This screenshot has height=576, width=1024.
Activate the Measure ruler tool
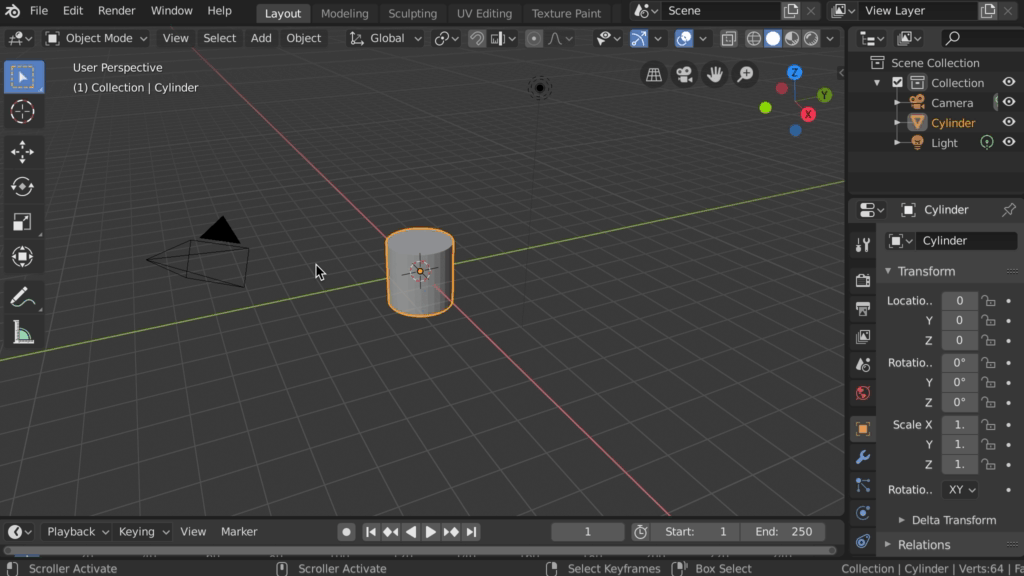(22, 333)
